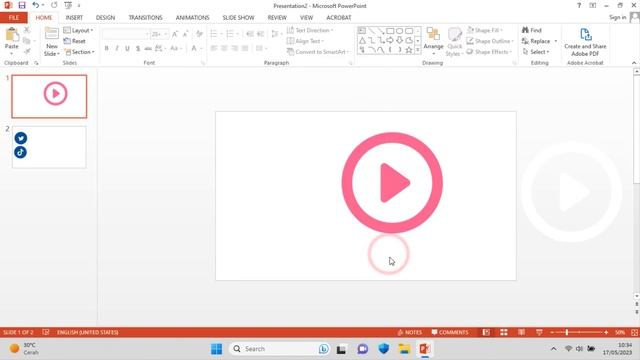Toggle Text Shadow formatting
The image size is (640, 360).
point(138,49)
